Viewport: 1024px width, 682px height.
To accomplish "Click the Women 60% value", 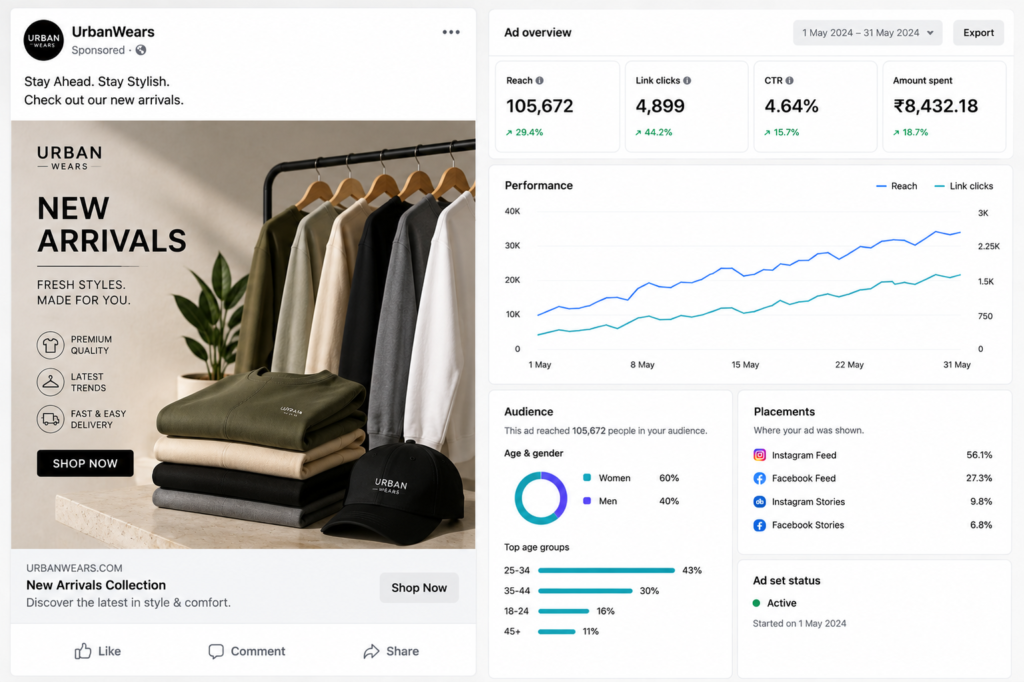I will pos(669,478).
